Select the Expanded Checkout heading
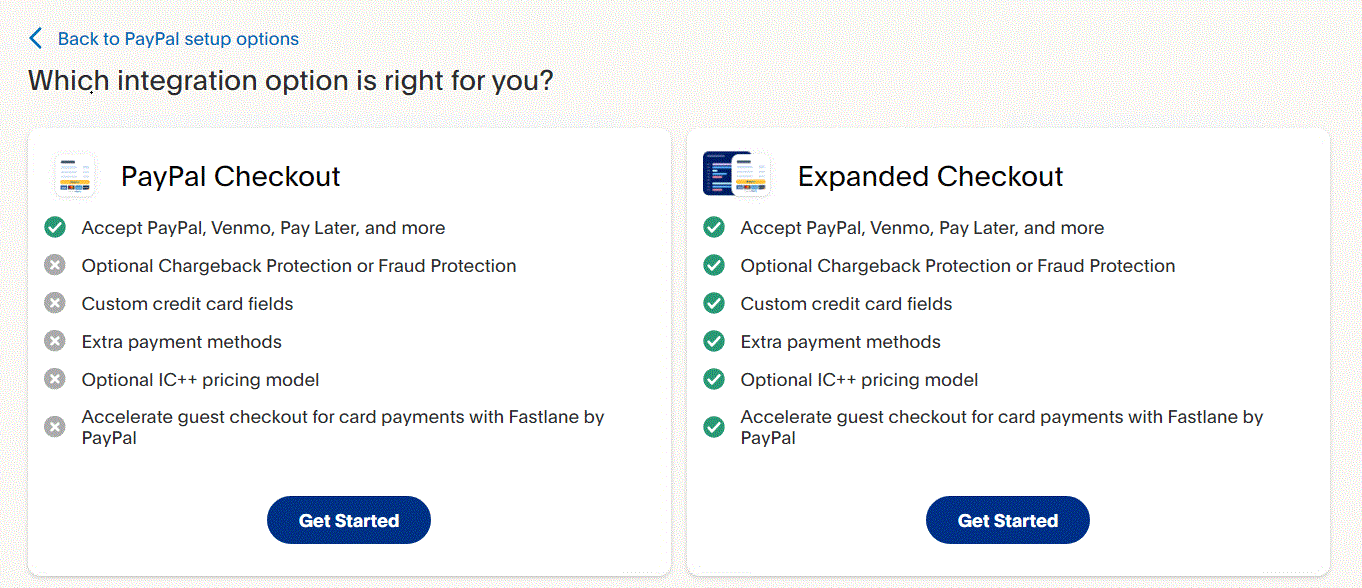This screenshot has height=588, width=1362. click(931, 177)
